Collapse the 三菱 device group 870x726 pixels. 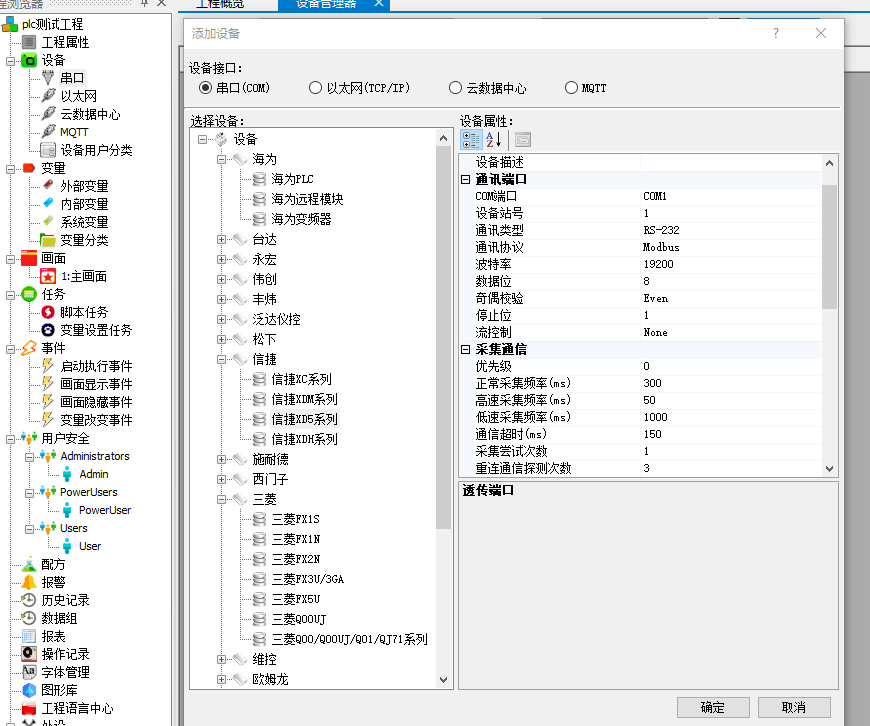point(221,499)
